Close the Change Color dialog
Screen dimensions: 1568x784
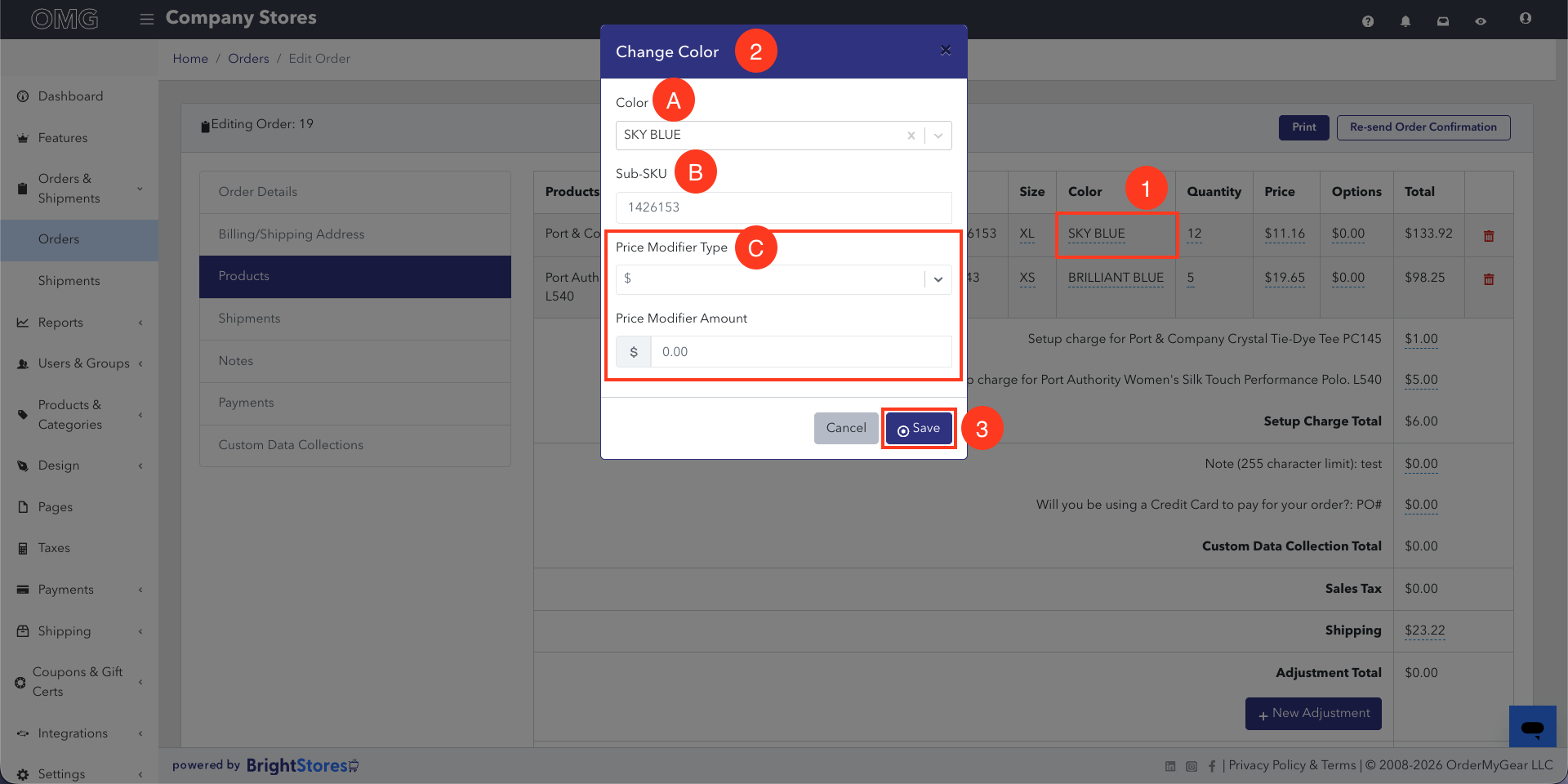(x=946, y=51)
